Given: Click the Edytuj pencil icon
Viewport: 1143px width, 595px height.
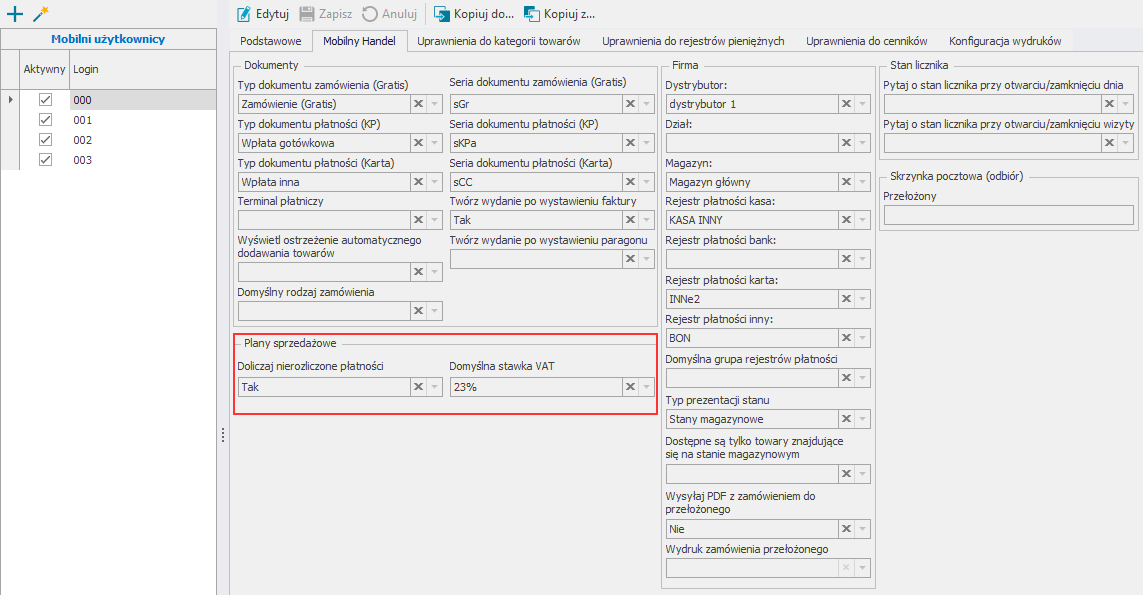Looking at the screenshot, I should click(244, 14).
